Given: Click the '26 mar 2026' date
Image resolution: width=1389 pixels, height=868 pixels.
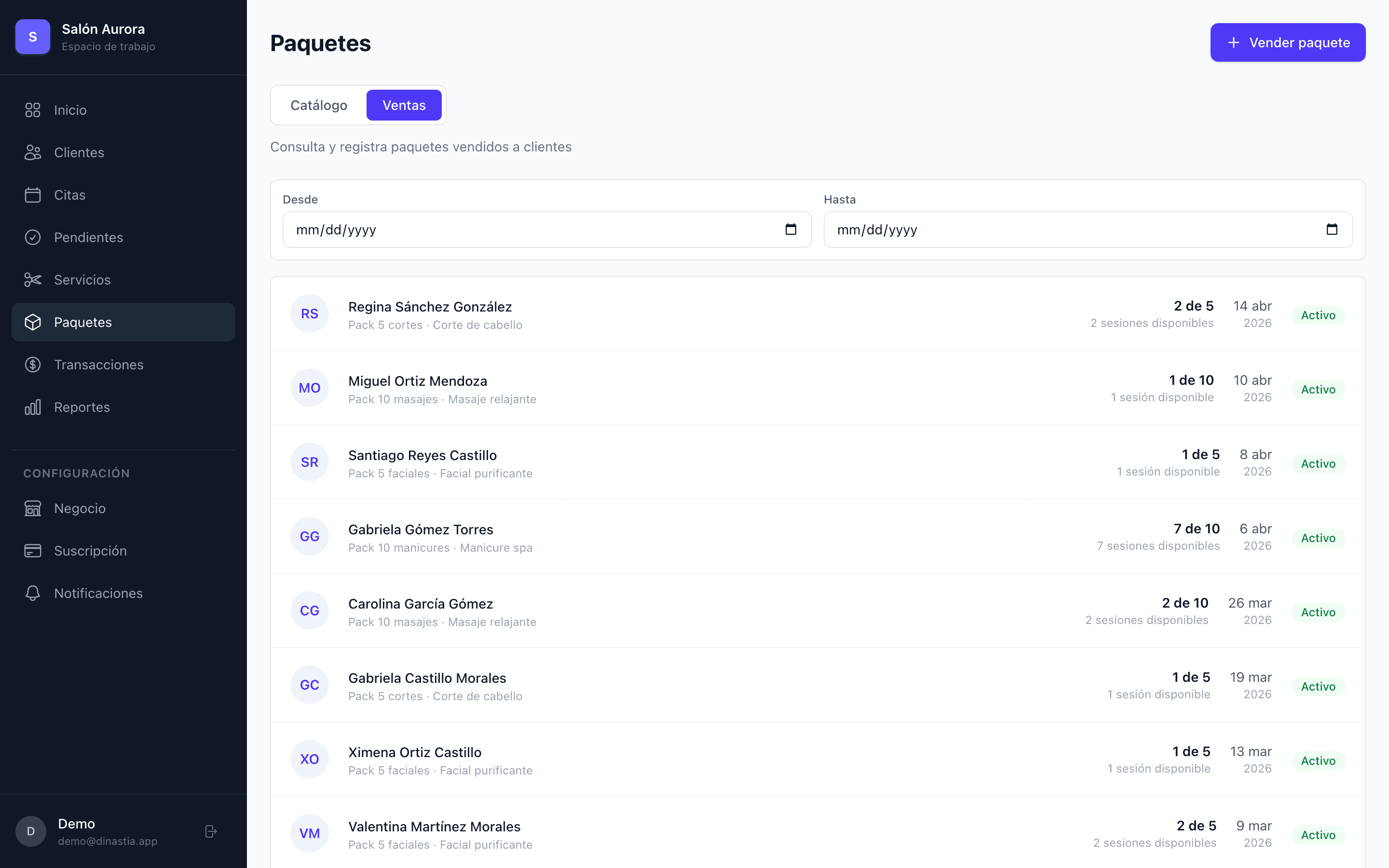Looking at the screenshot, I should (x=1250, y=611).
